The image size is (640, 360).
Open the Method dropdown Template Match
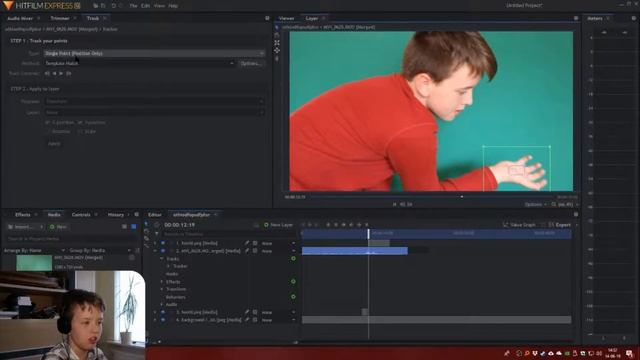click(x=139, y=63)
